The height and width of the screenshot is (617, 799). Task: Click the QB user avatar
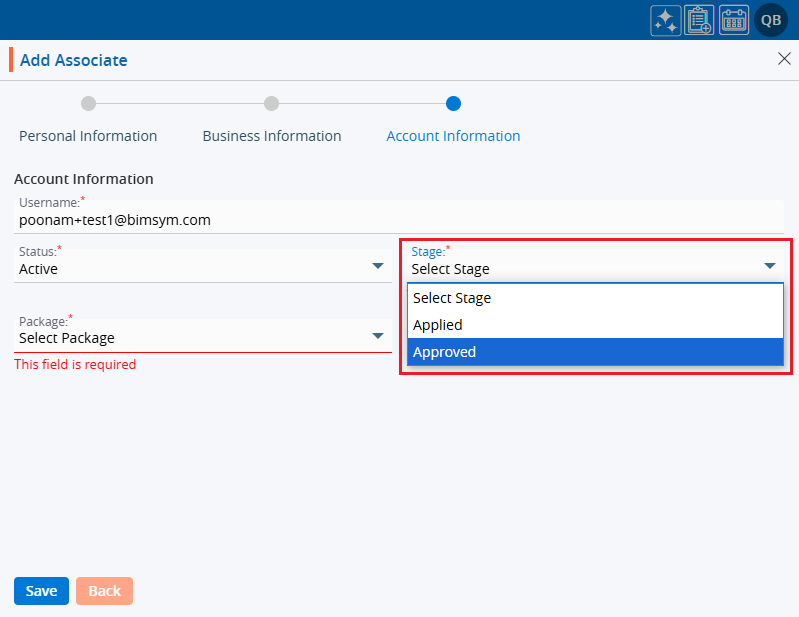click(771, 20)
